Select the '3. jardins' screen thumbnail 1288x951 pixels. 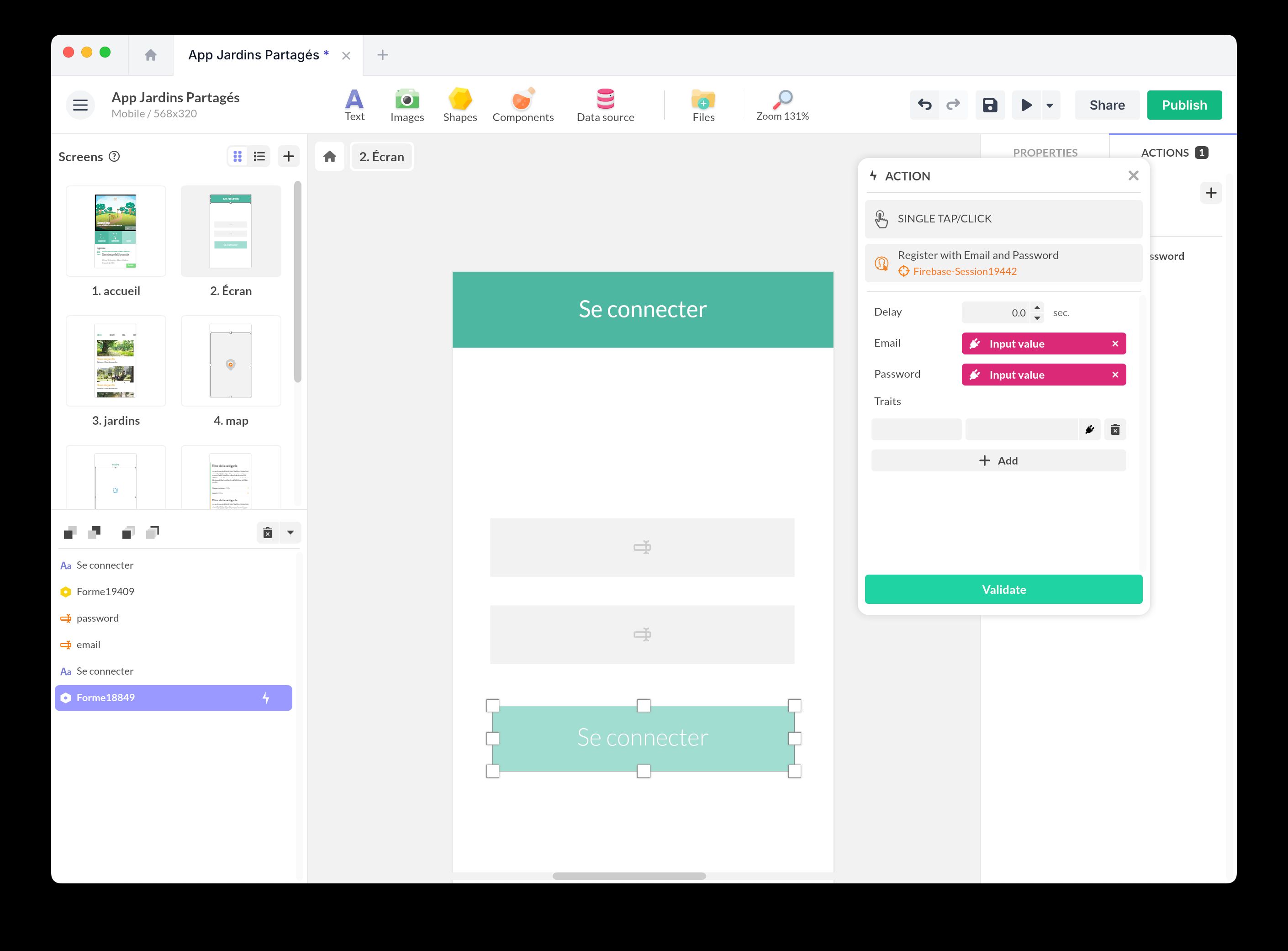click(x=116, y=360)
